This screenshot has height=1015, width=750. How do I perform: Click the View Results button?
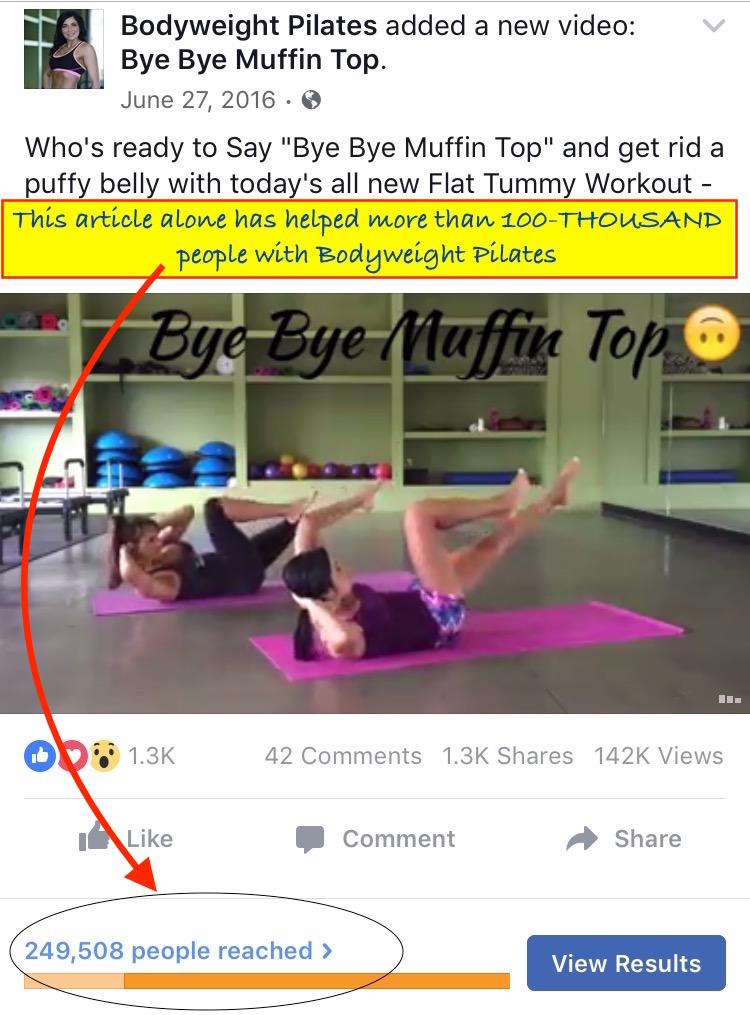click(x=626, y=963)
